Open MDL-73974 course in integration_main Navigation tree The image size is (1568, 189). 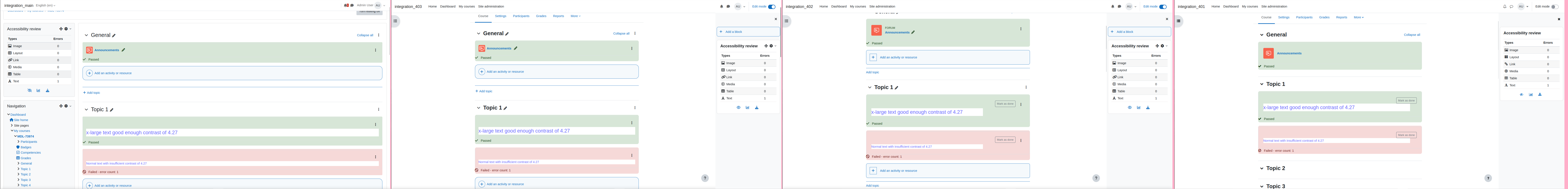25,137
